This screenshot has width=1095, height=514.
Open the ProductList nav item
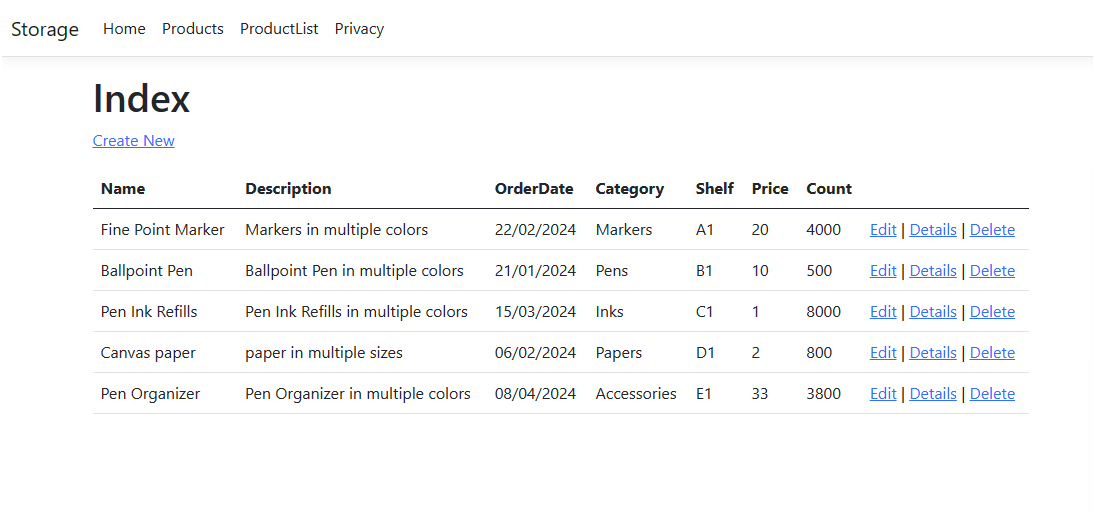click(x=279, y=29)
